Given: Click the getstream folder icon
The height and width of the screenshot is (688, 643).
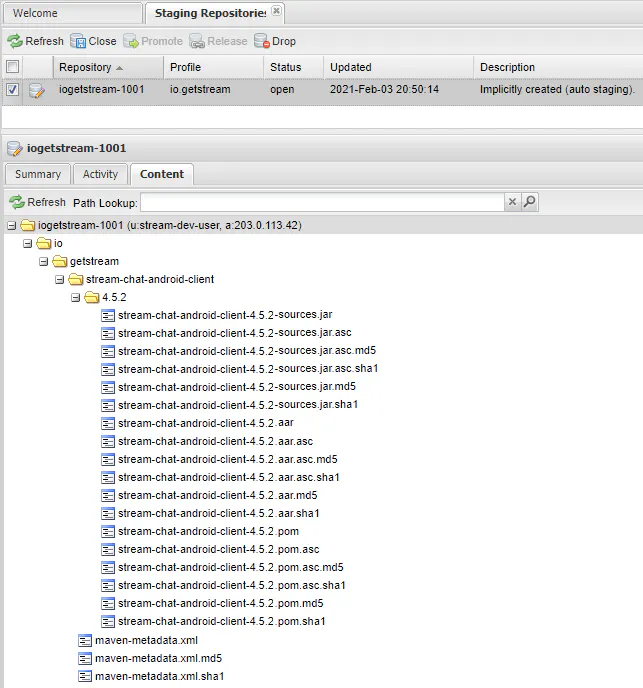Looking at the screenshot, I should click(60, 262).
